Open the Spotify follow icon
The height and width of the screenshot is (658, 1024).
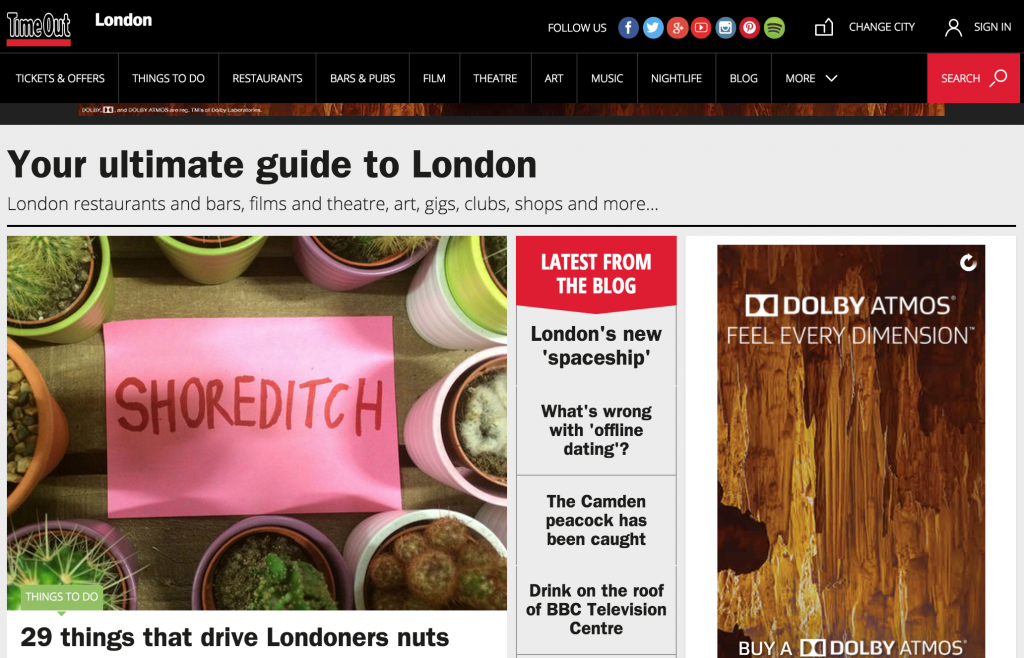point(773,27)
